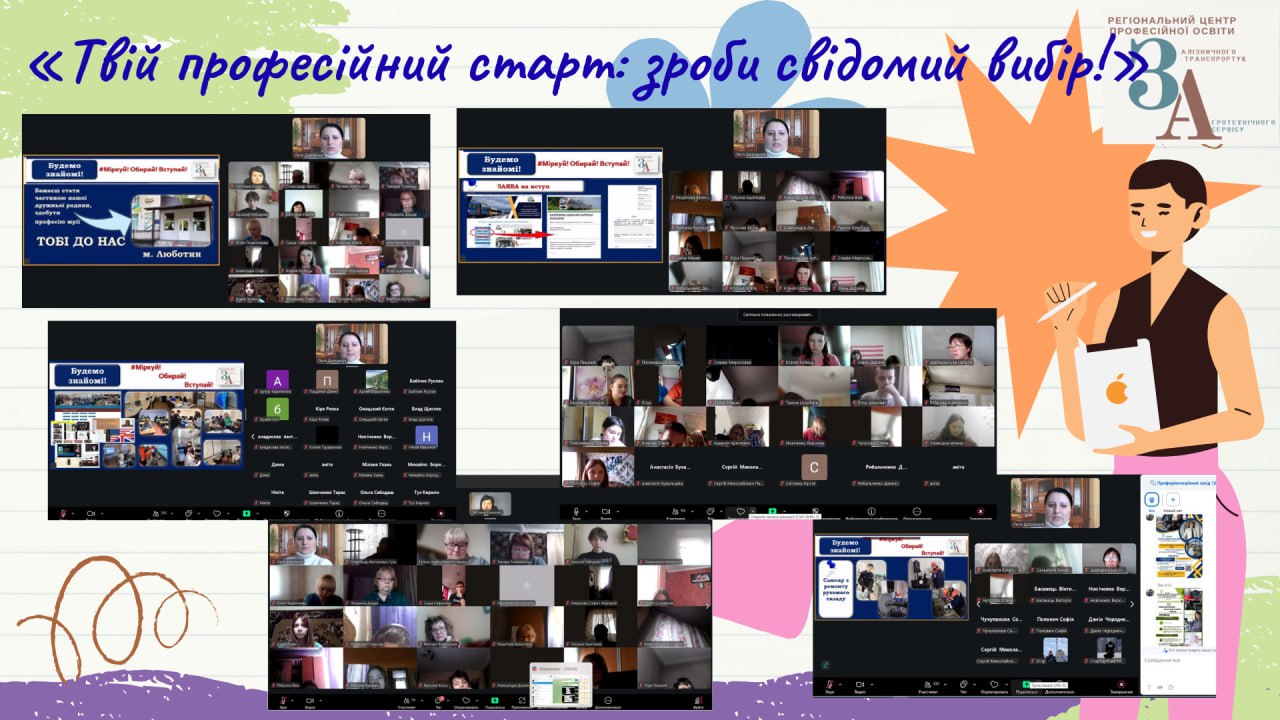Image resolution: width=1280 pixels, height=720 pixels.
Task: Toggle microphone in the full gallery-view Zoom window
Action: [283, 700]
